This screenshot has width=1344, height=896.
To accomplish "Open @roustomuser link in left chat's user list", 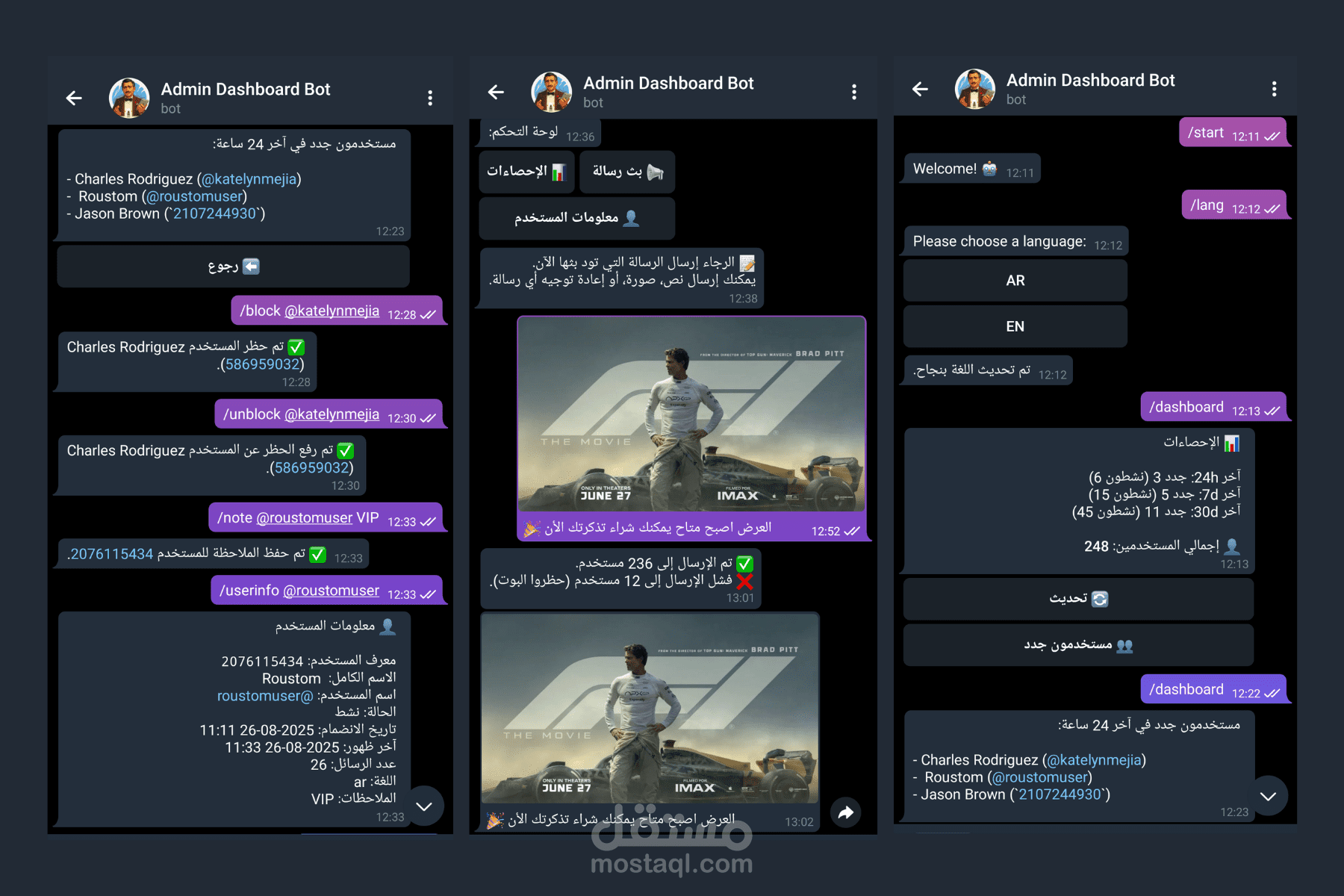I will (x=194, y=196).
